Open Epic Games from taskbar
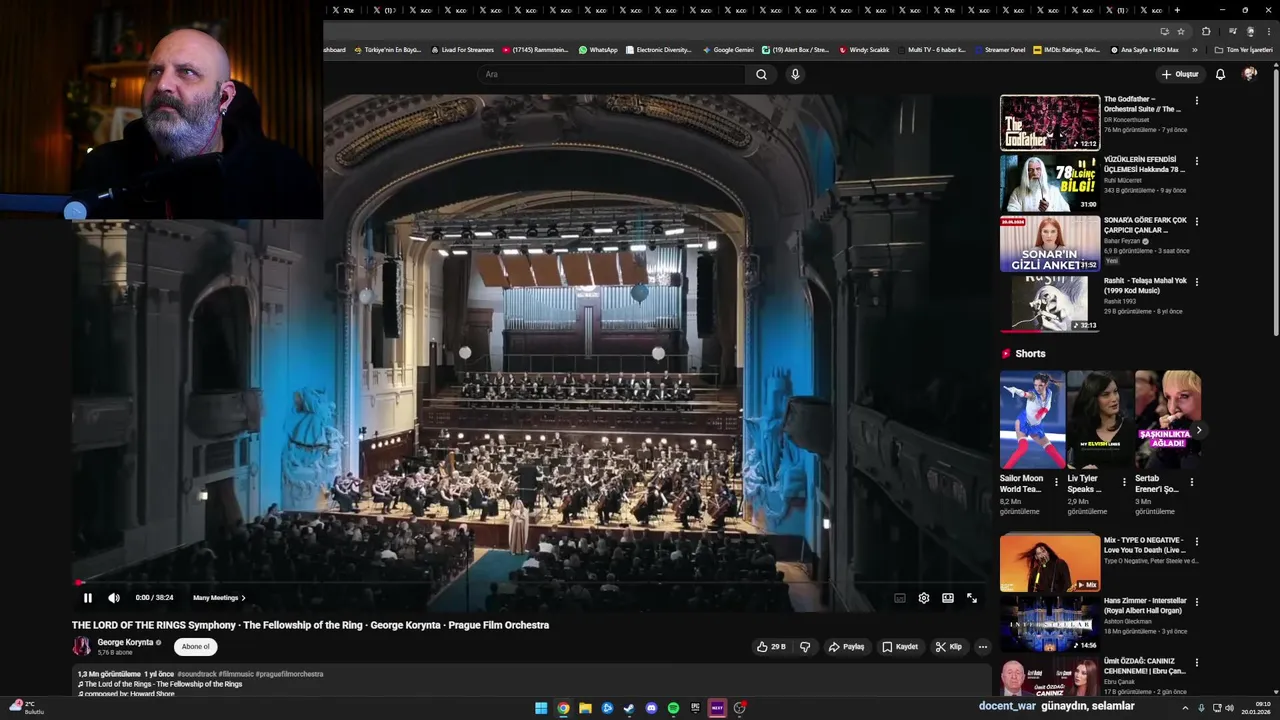Viewport: 1280px width, 720px height. pyautogui.click(x=695, y=708)
